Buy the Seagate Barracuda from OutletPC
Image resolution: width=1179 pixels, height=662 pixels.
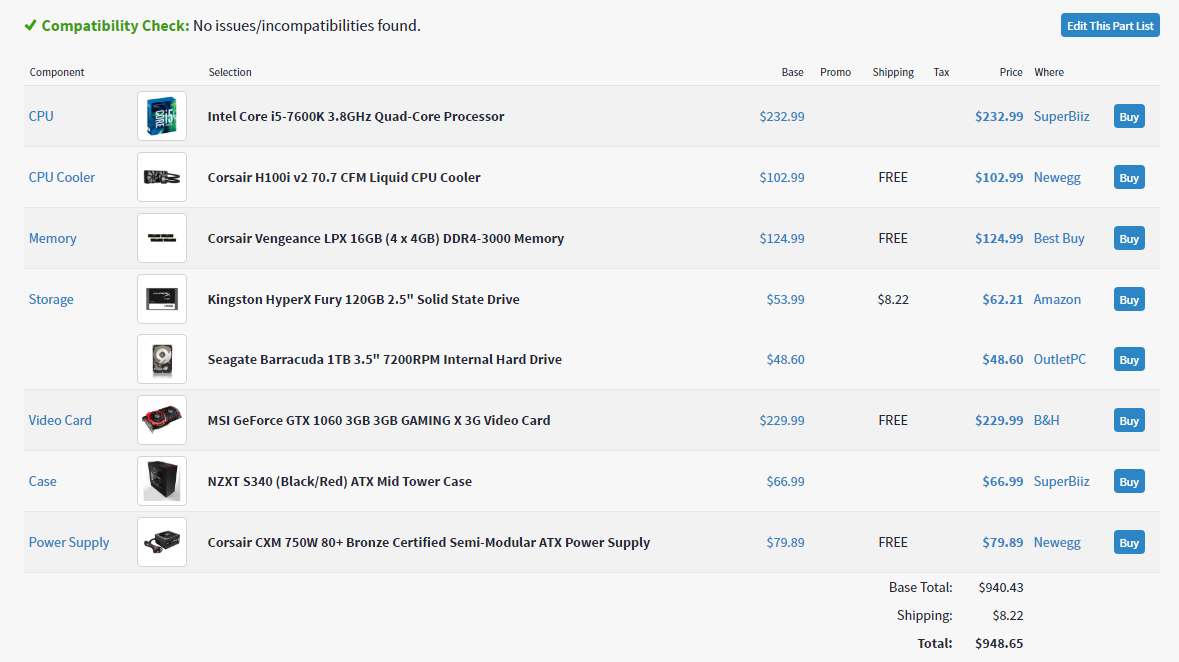click(x=1129, y=360)
